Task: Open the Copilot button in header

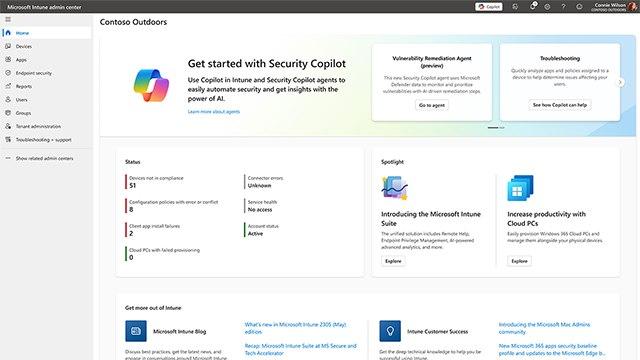Action: (x=489, y=7)
